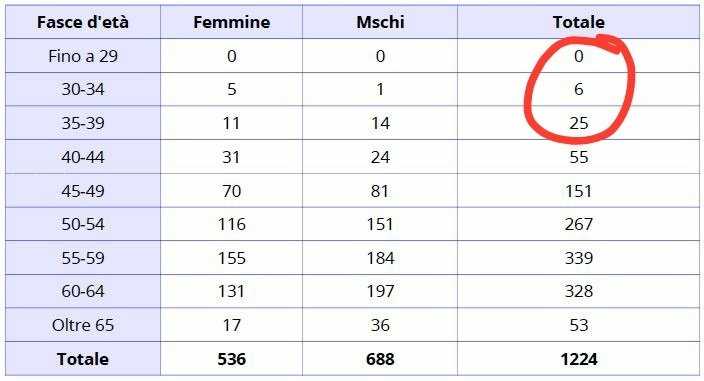Click the circled total value 25
Image resolution: width=704 pixels, height=381 pixels.
[x=578, y=123]
